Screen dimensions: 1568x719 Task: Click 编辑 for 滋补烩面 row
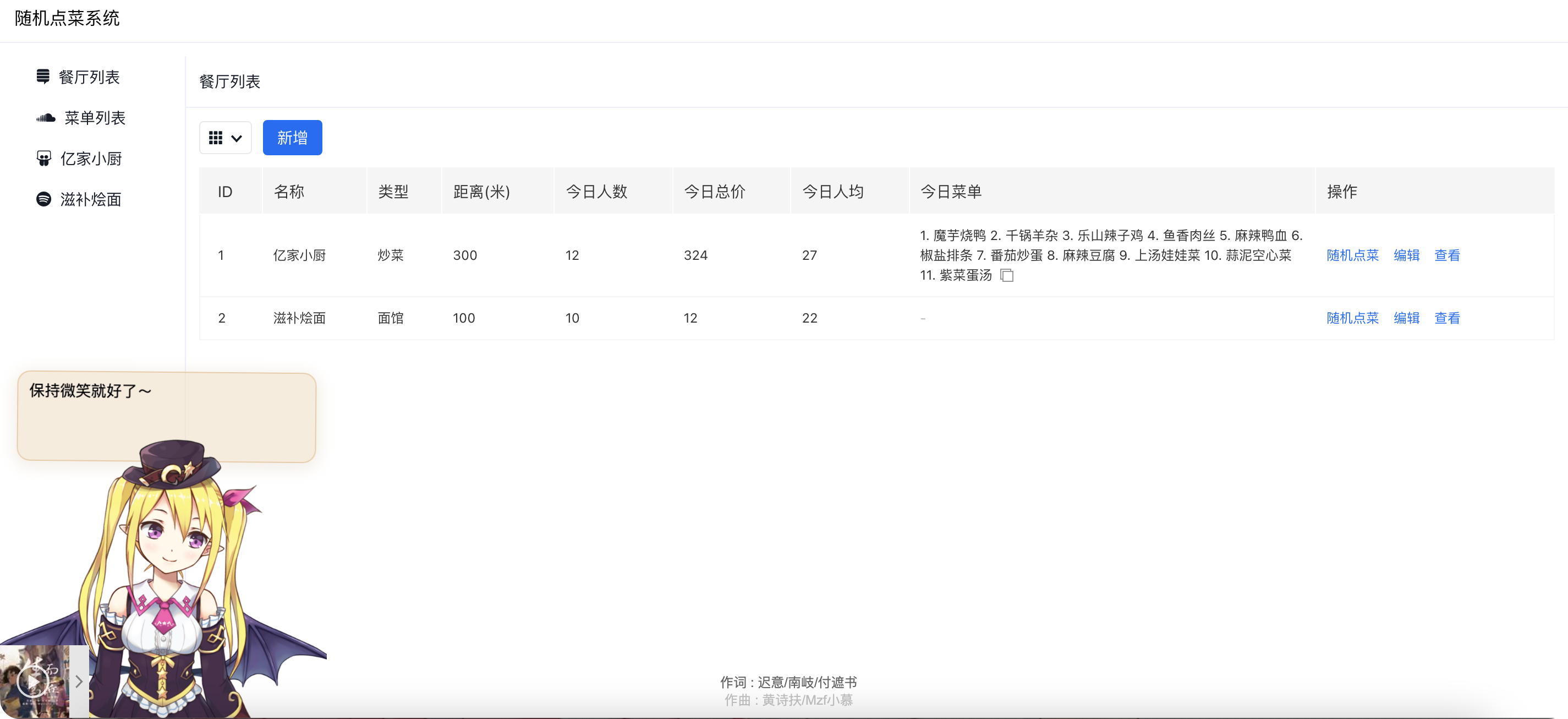pyautogui.click(x=1406, y=318)
